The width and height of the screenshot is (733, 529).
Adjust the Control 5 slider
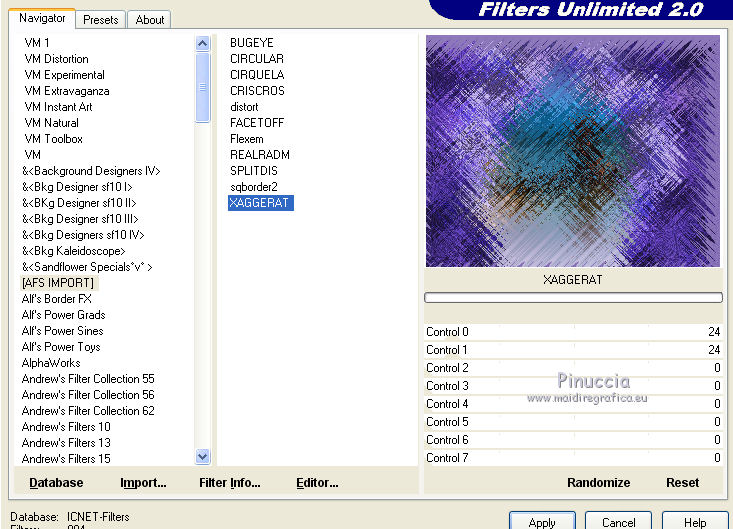(573, 422)
